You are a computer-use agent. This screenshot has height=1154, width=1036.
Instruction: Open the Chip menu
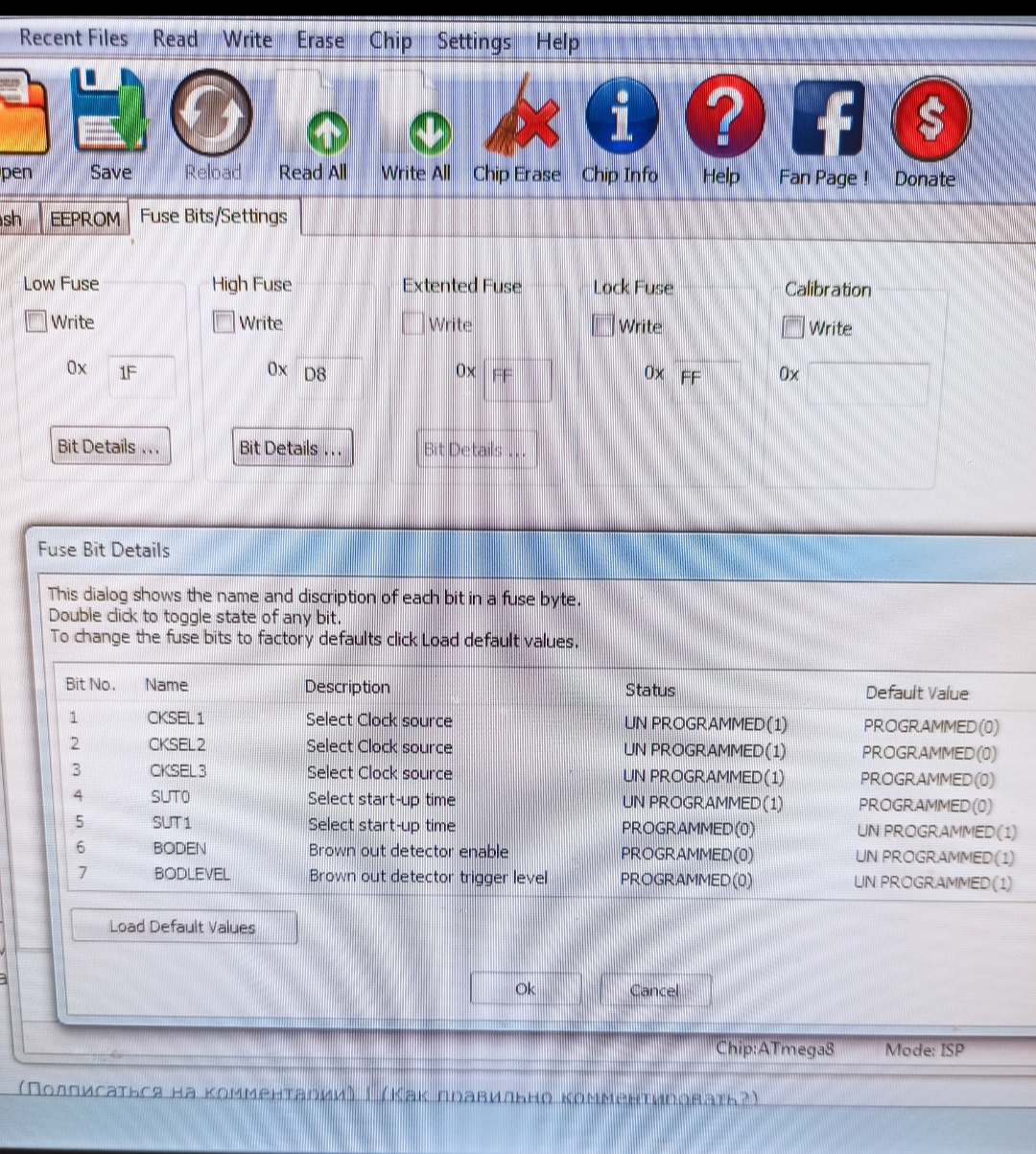390,40
